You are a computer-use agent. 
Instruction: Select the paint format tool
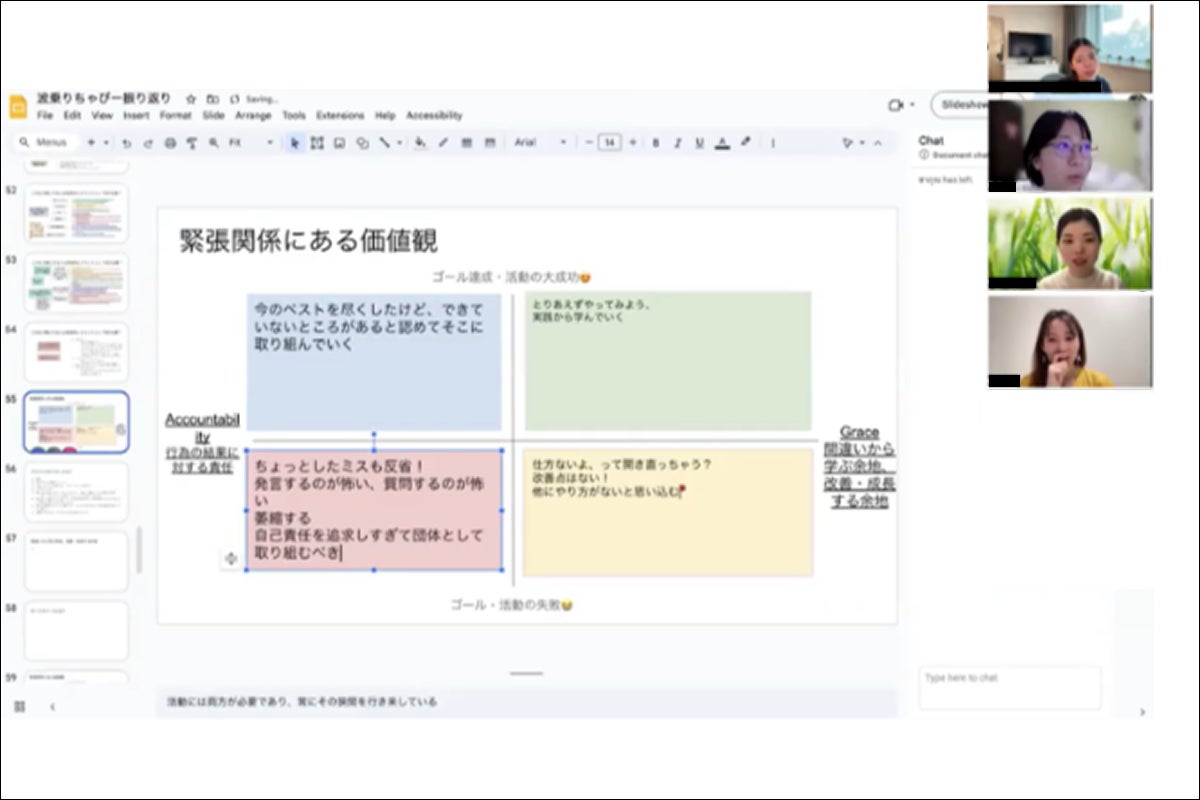click(x=191, y=143)
